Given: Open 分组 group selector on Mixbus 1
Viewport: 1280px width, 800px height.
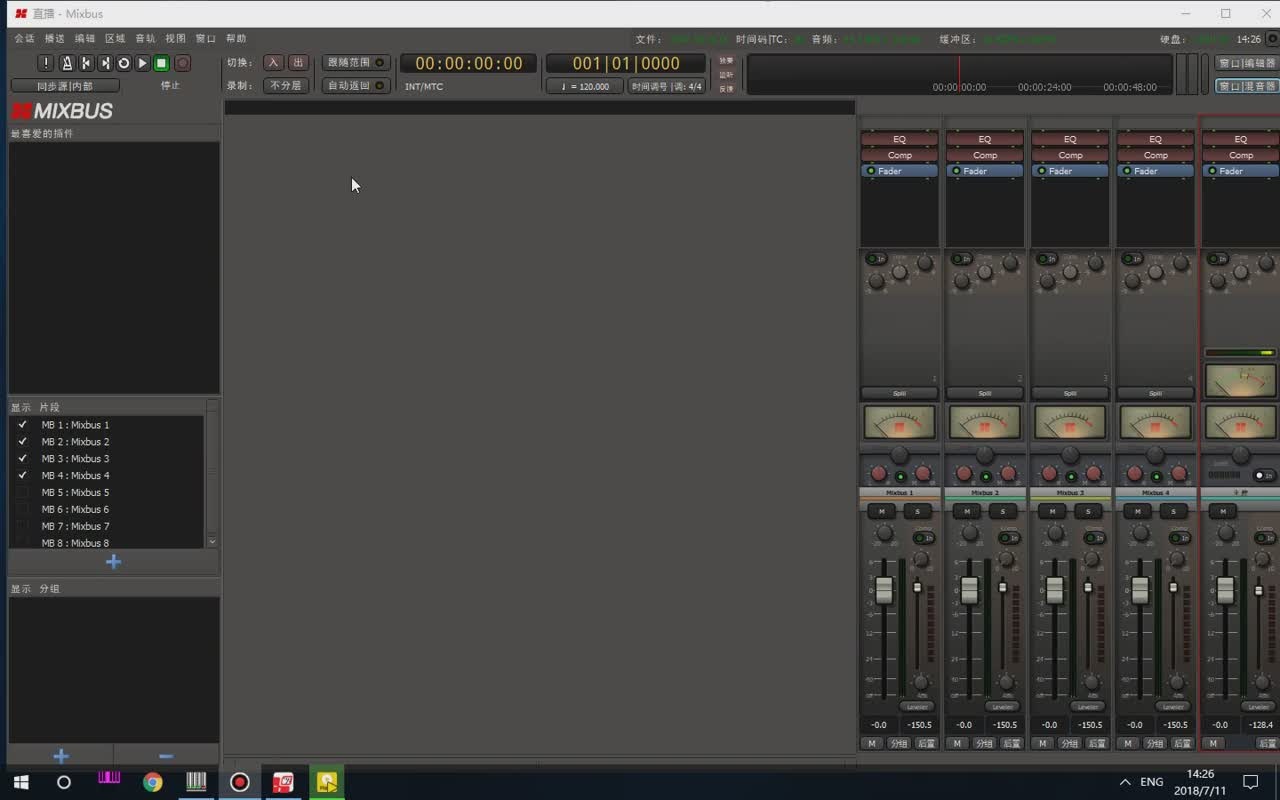Looking at the screenshot, I should click(899, 744).
